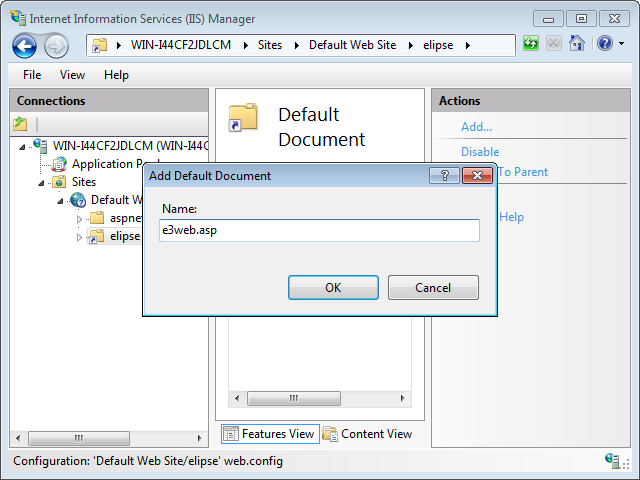The height and width of the screenshot is (480, 640).
Task: Open breadcrumb arrow after WIN-I44CF2JDLCM
Action: click(x=246, y=45)
